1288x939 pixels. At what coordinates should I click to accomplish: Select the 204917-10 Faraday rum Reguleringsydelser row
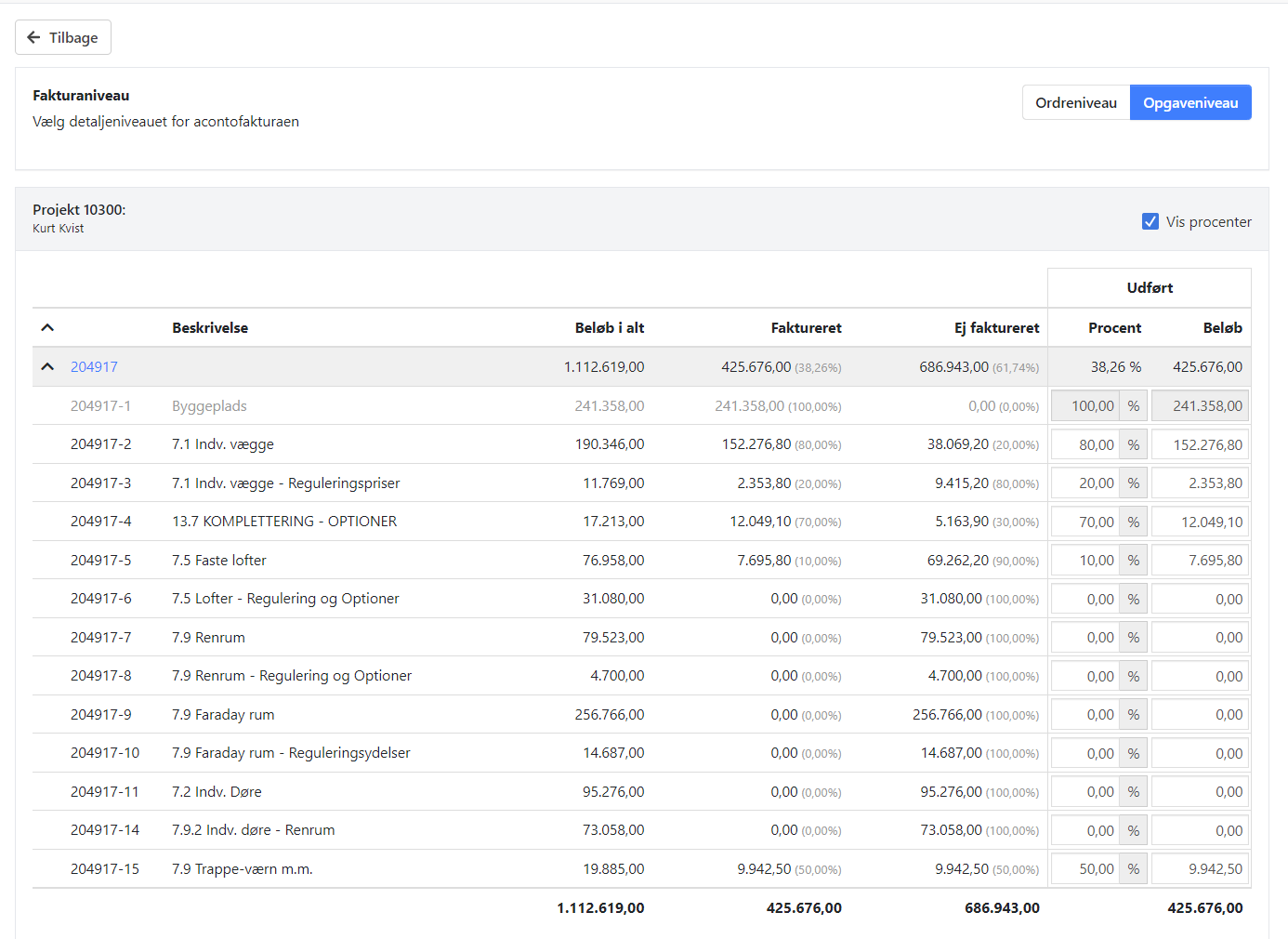pos(290,753)
